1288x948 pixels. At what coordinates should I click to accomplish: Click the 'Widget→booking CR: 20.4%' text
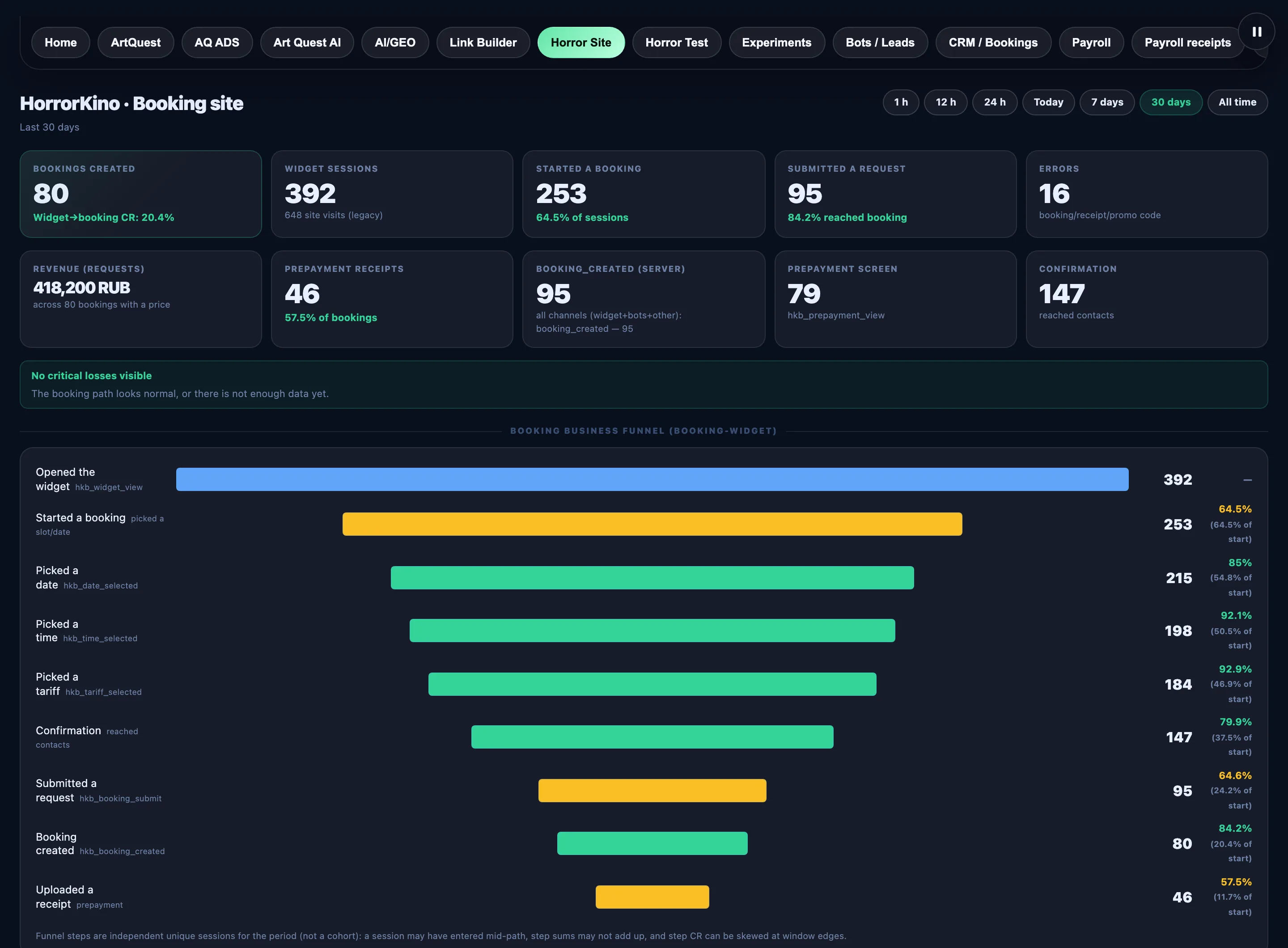103,217
